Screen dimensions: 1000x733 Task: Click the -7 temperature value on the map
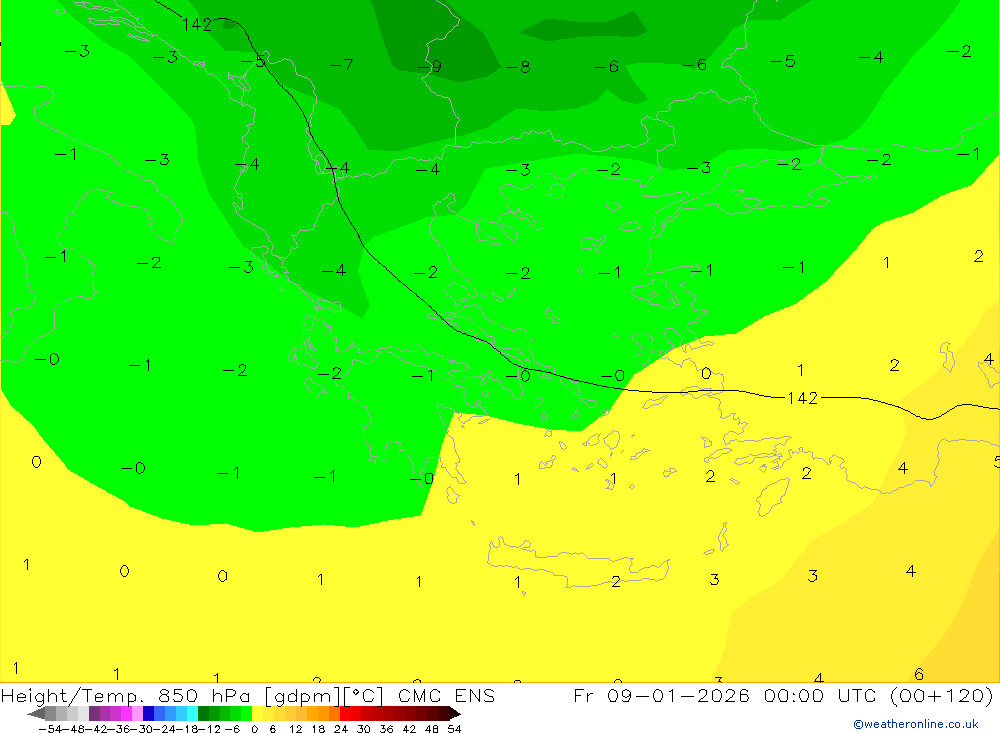[x=341, y=64]
